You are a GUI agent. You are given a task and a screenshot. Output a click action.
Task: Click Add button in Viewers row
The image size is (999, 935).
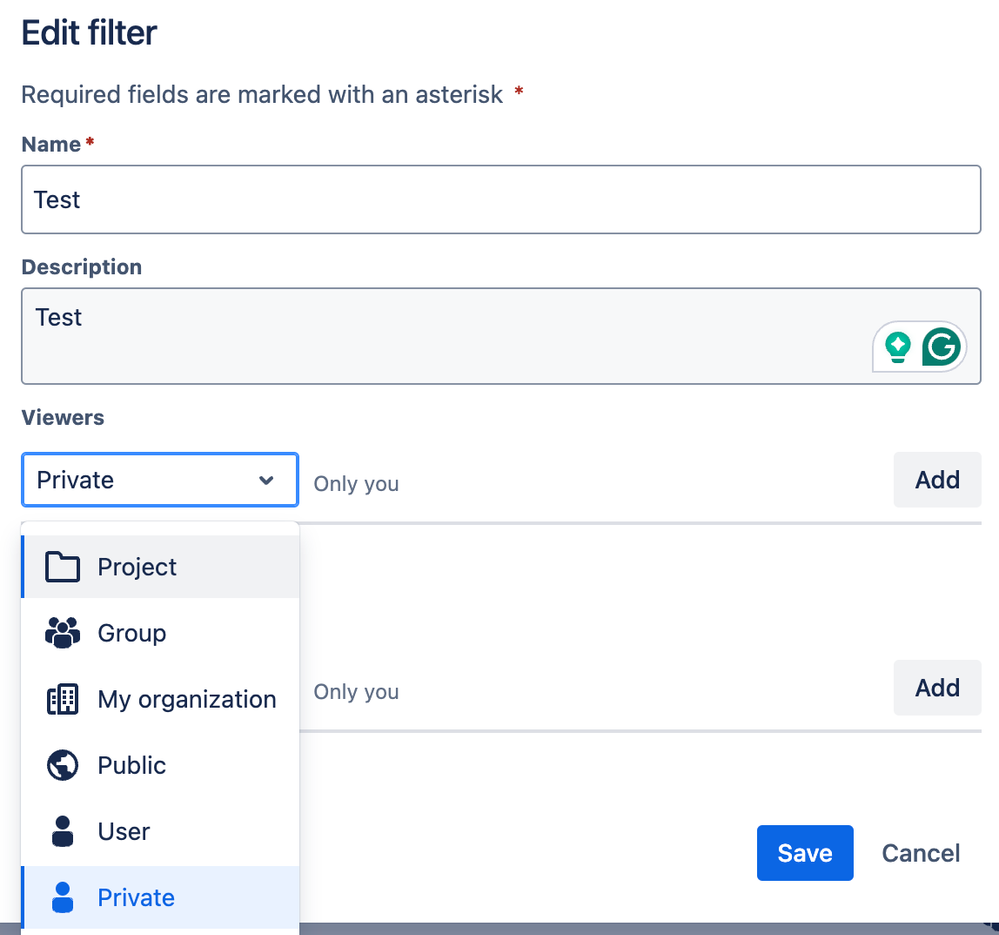(x=937, y=480)
